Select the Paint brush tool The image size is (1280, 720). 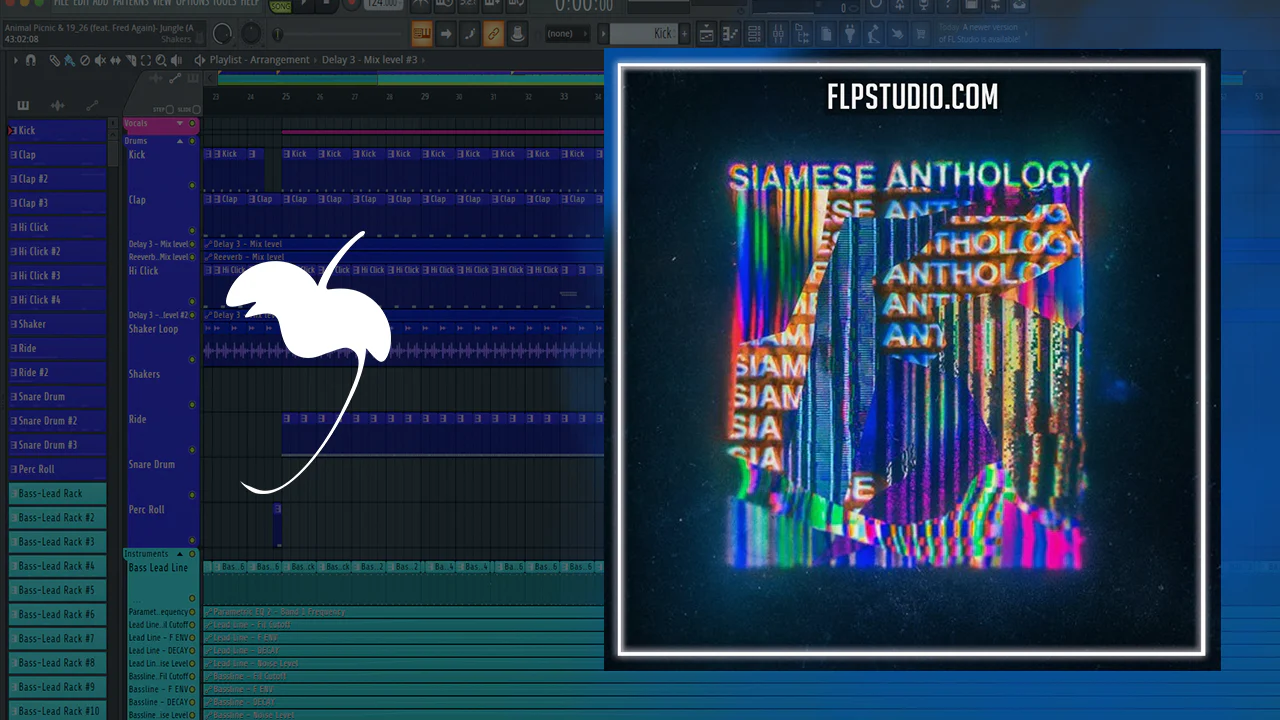coord(68,60)
